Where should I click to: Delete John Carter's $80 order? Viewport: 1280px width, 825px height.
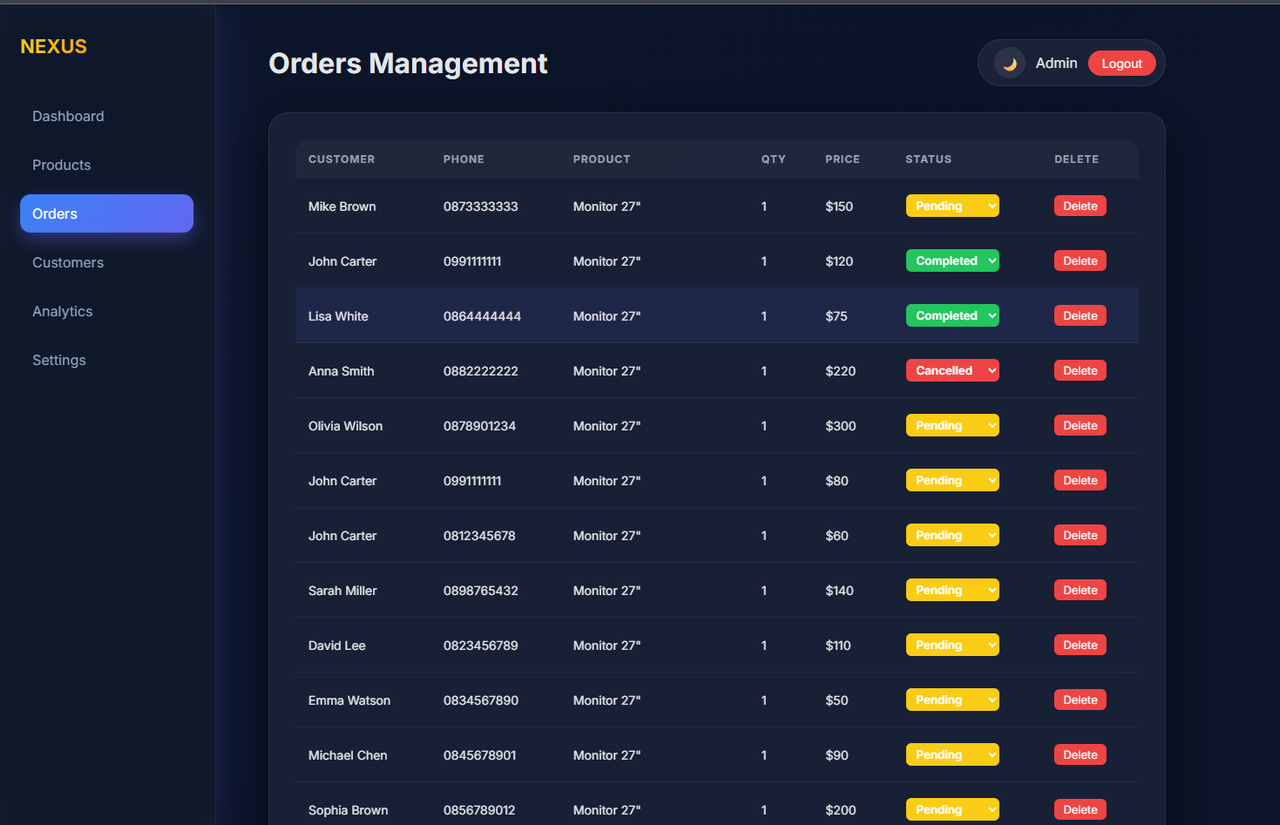point(1080,481)
